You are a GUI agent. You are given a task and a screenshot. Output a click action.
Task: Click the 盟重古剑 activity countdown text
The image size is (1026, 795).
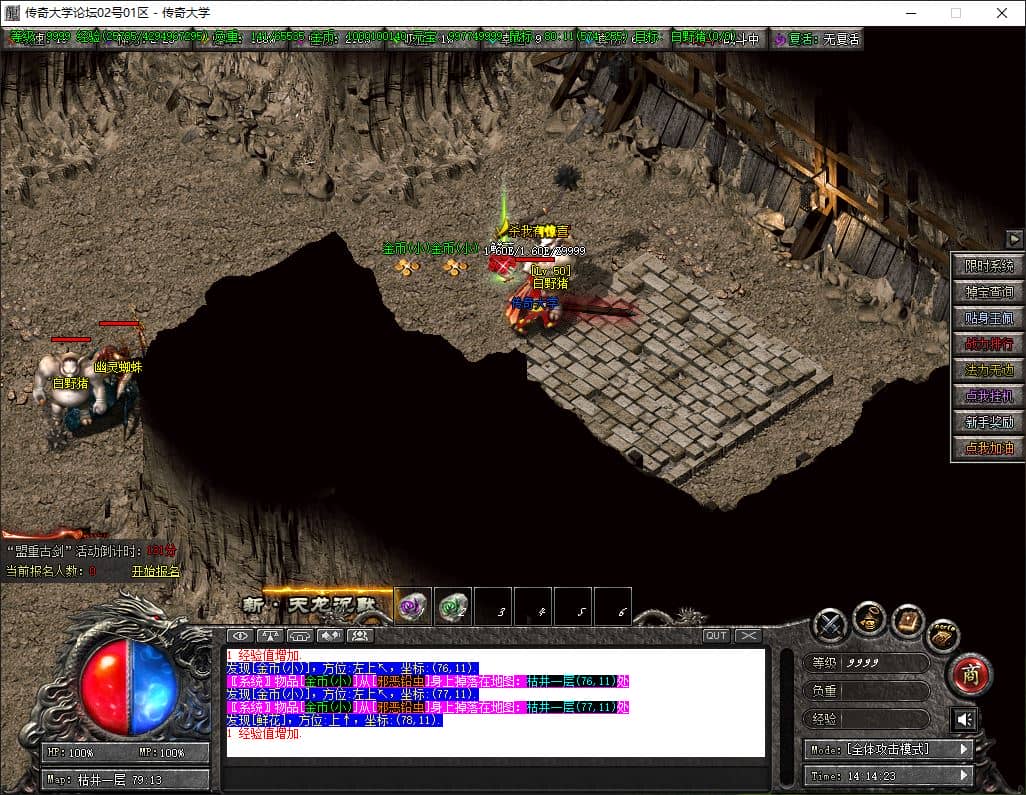tap(91, 551)
